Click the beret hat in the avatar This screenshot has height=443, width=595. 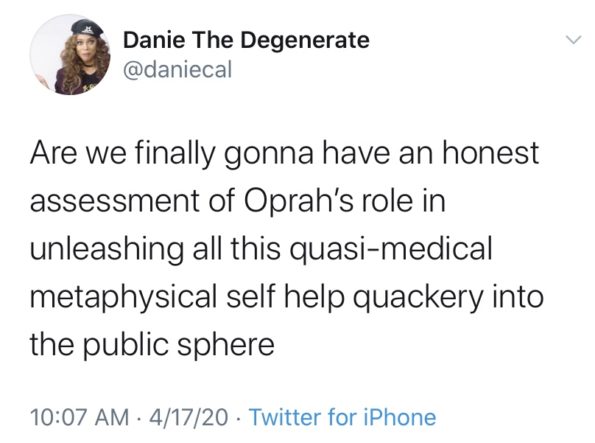87,28
